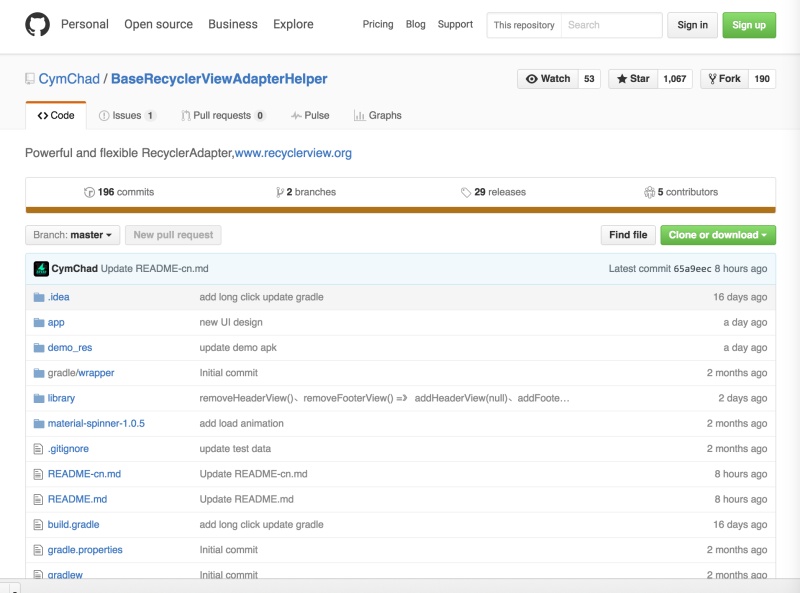Screen dimensions: 800x593
Task: Fork this repository
Action: pos(724,79)
